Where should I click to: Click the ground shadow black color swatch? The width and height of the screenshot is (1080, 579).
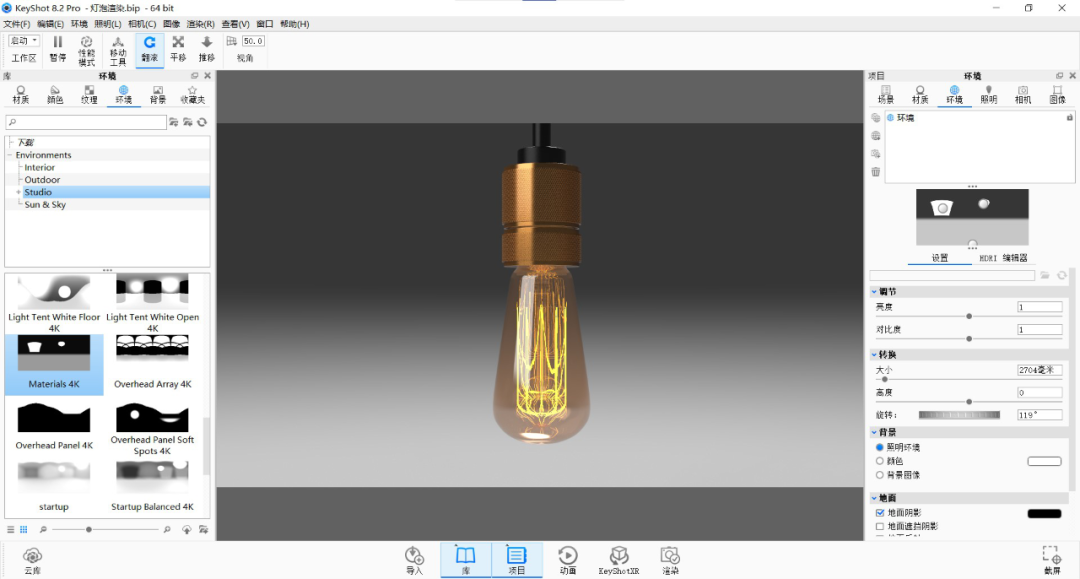point(1044,514)
